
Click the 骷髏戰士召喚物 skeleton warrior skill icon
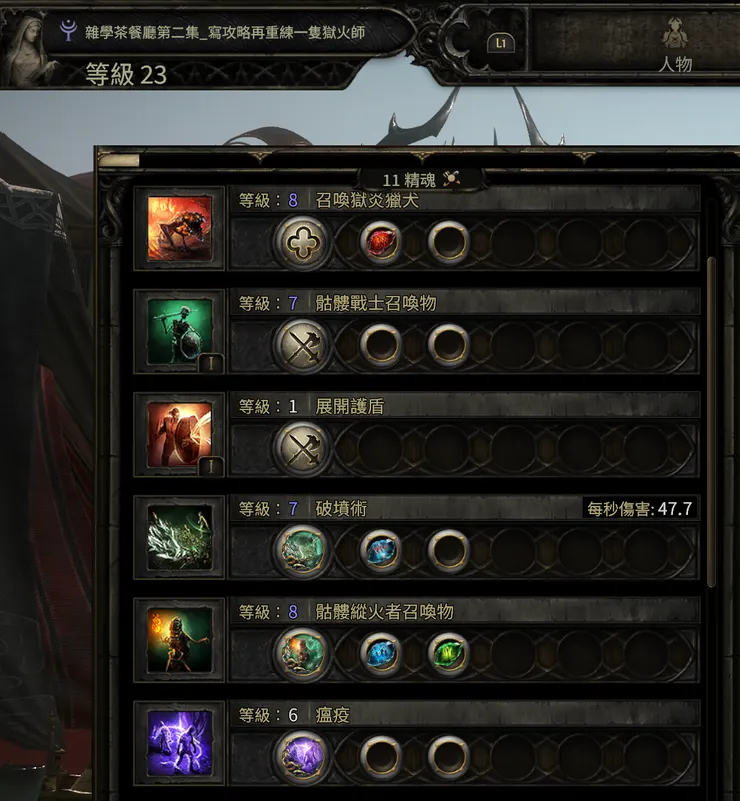[x=179, y=332]
